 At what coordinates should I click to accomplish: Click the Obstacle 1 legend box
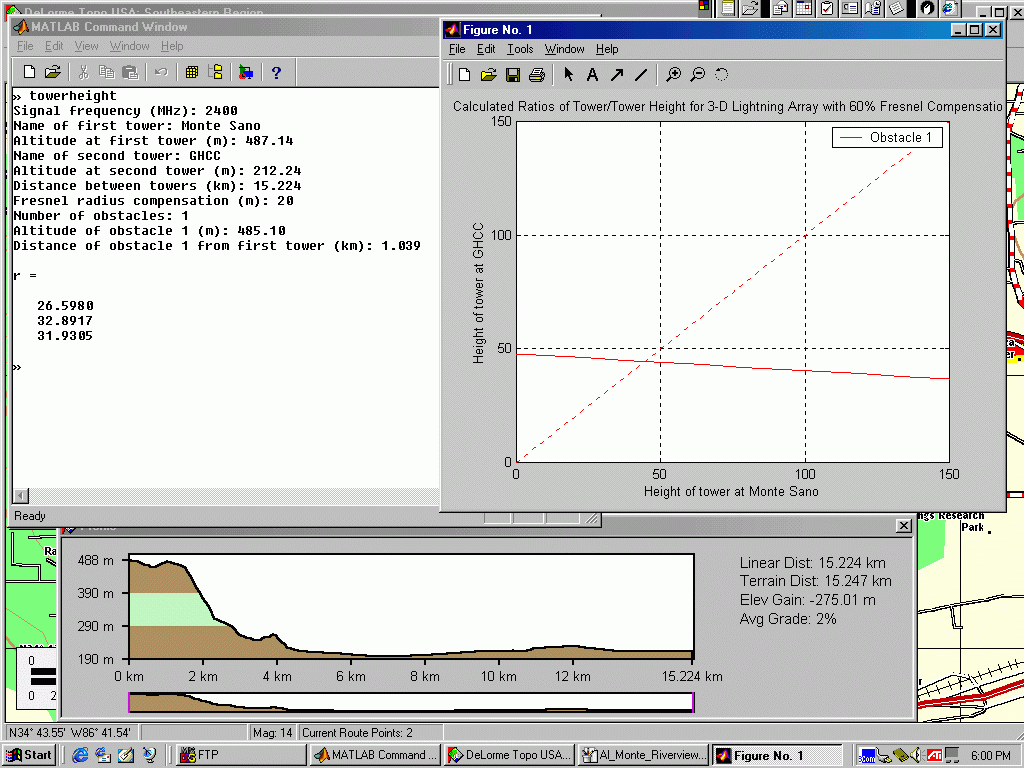click(x=887, y=138)
